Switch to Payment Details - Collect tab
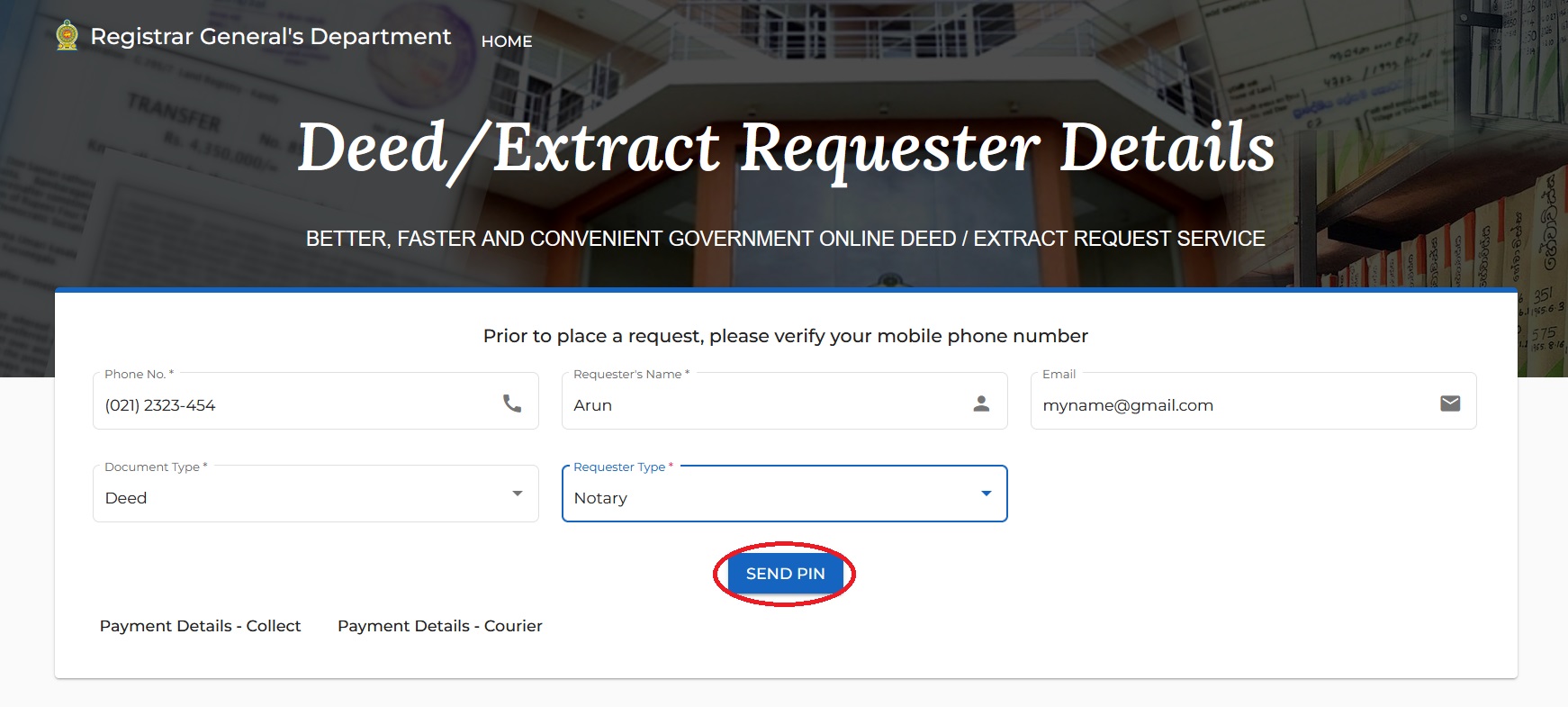Viewport: 1568px width, 707px height. (x=200, y=626)
